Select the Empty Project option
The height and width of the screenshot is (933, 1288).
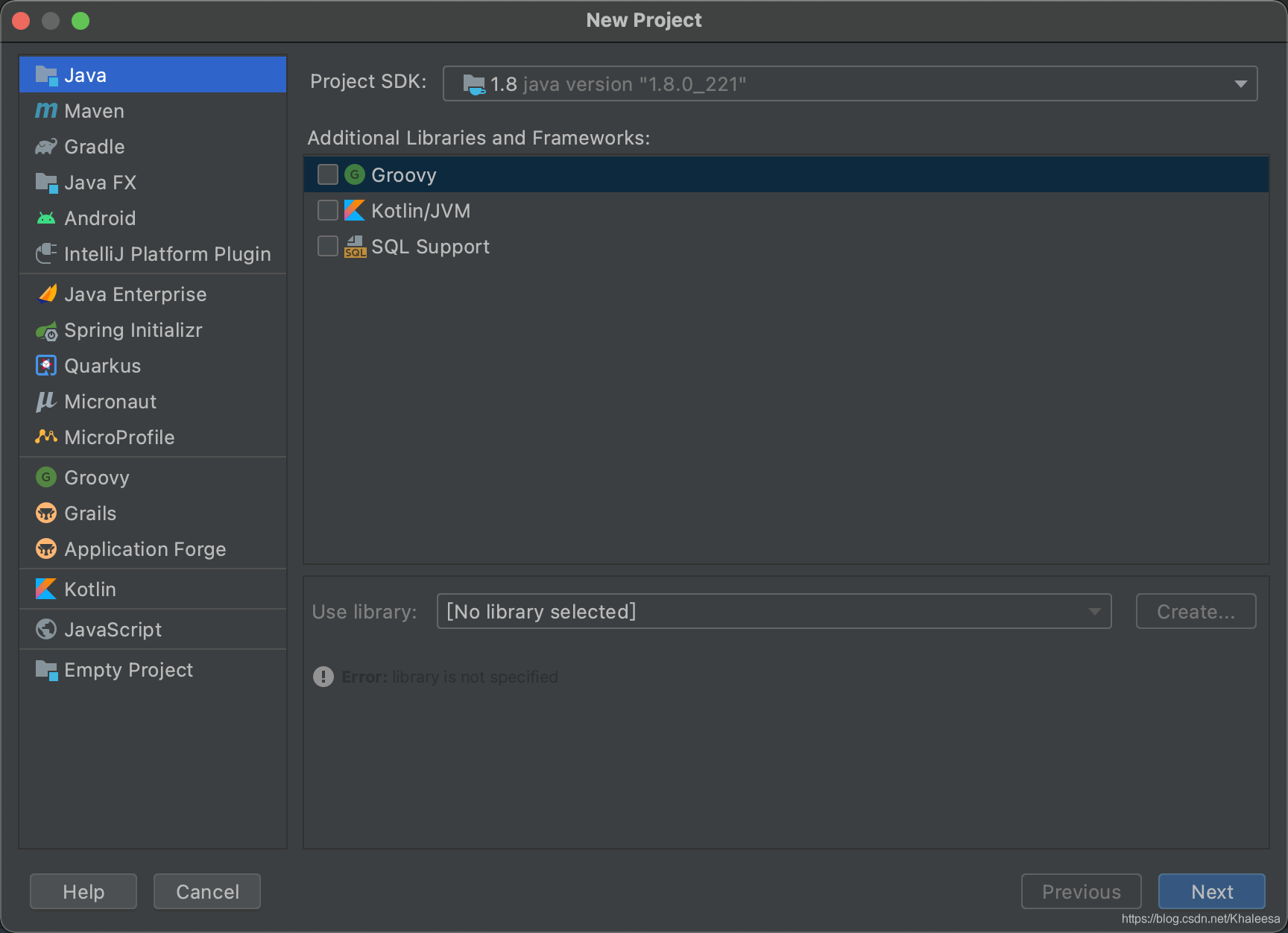[x=153, y=669]
